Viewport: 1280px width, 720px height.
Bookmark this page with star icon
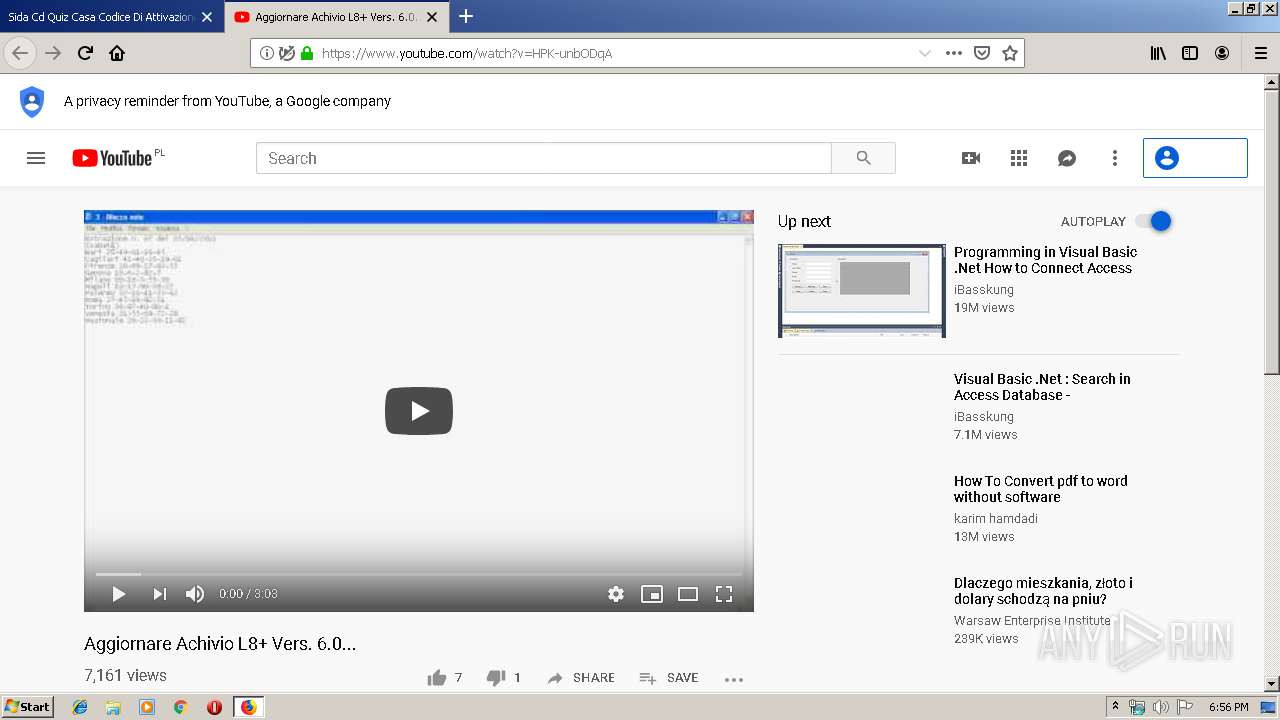coord(1010,53)
